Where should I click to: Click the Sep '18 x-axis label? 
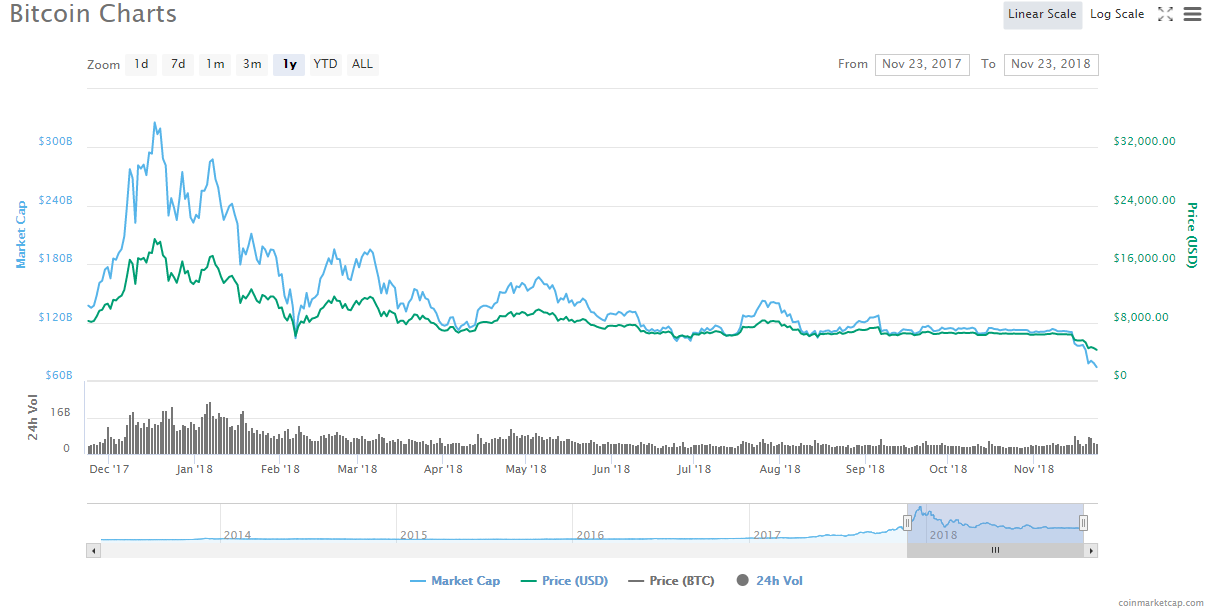tap(865, 469)
